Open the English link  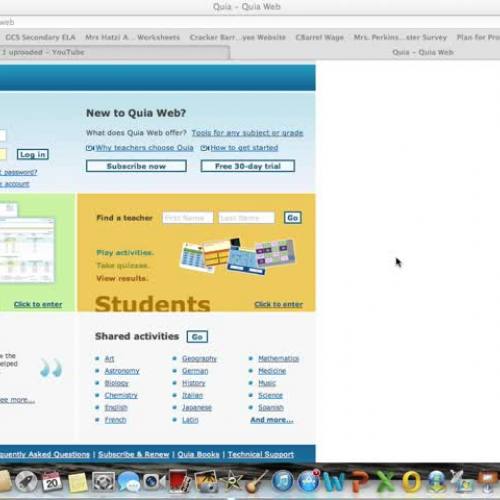(x=116, y=408)
